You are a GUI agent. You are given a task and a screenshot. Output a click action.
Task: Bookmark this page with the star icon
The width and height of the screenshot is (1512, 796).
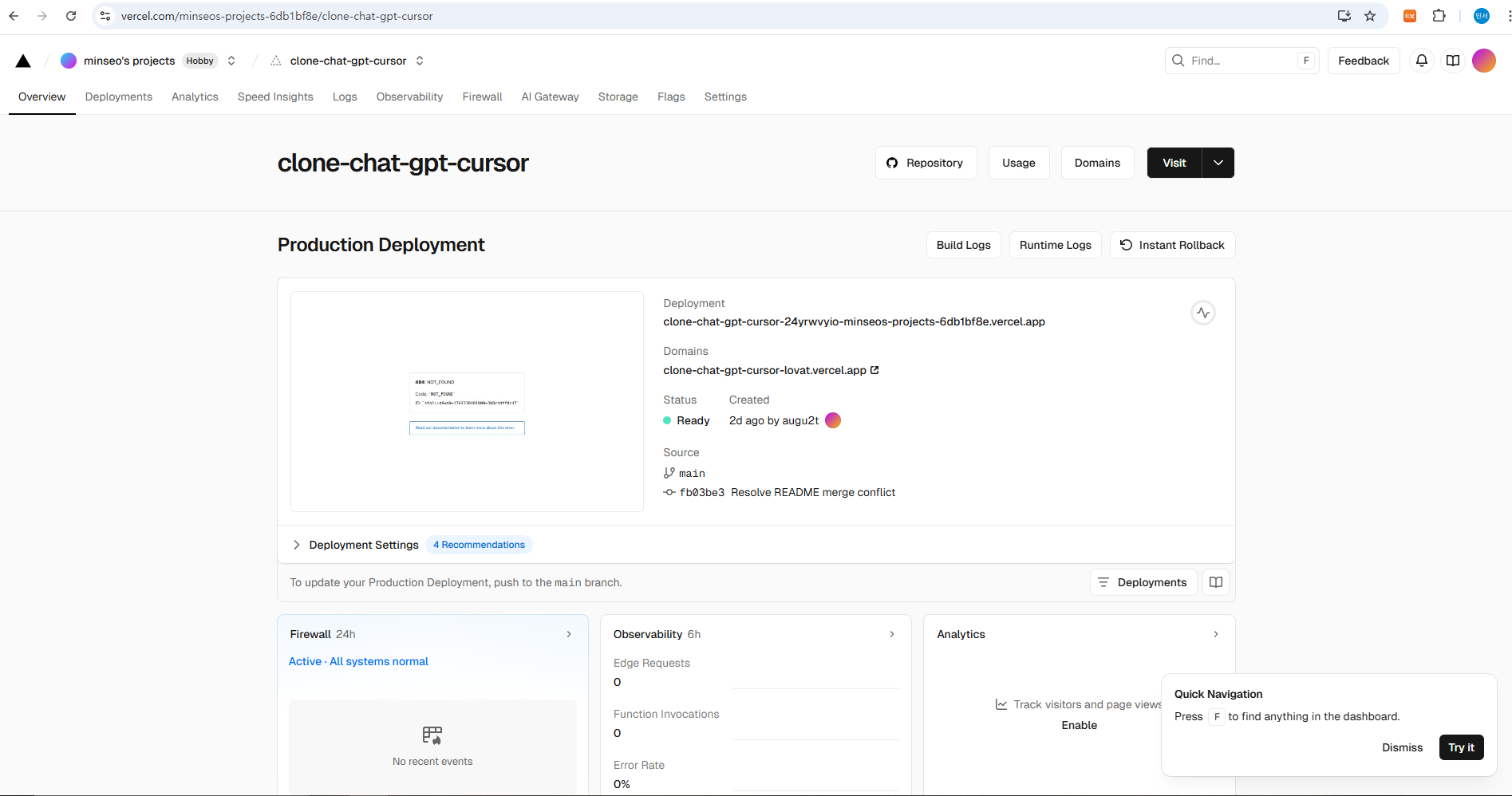(1370, 16)
